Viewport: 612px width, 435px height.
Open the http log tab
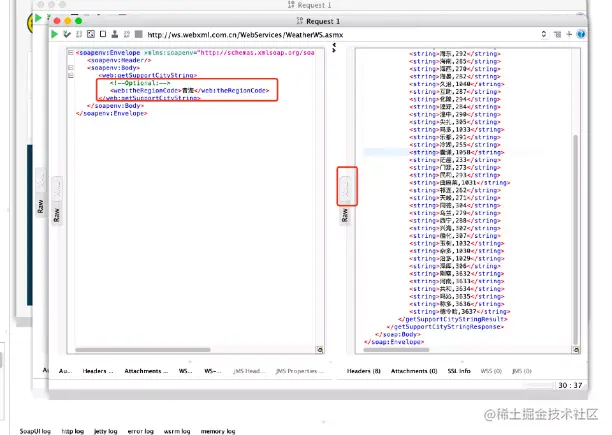(73, 431)
